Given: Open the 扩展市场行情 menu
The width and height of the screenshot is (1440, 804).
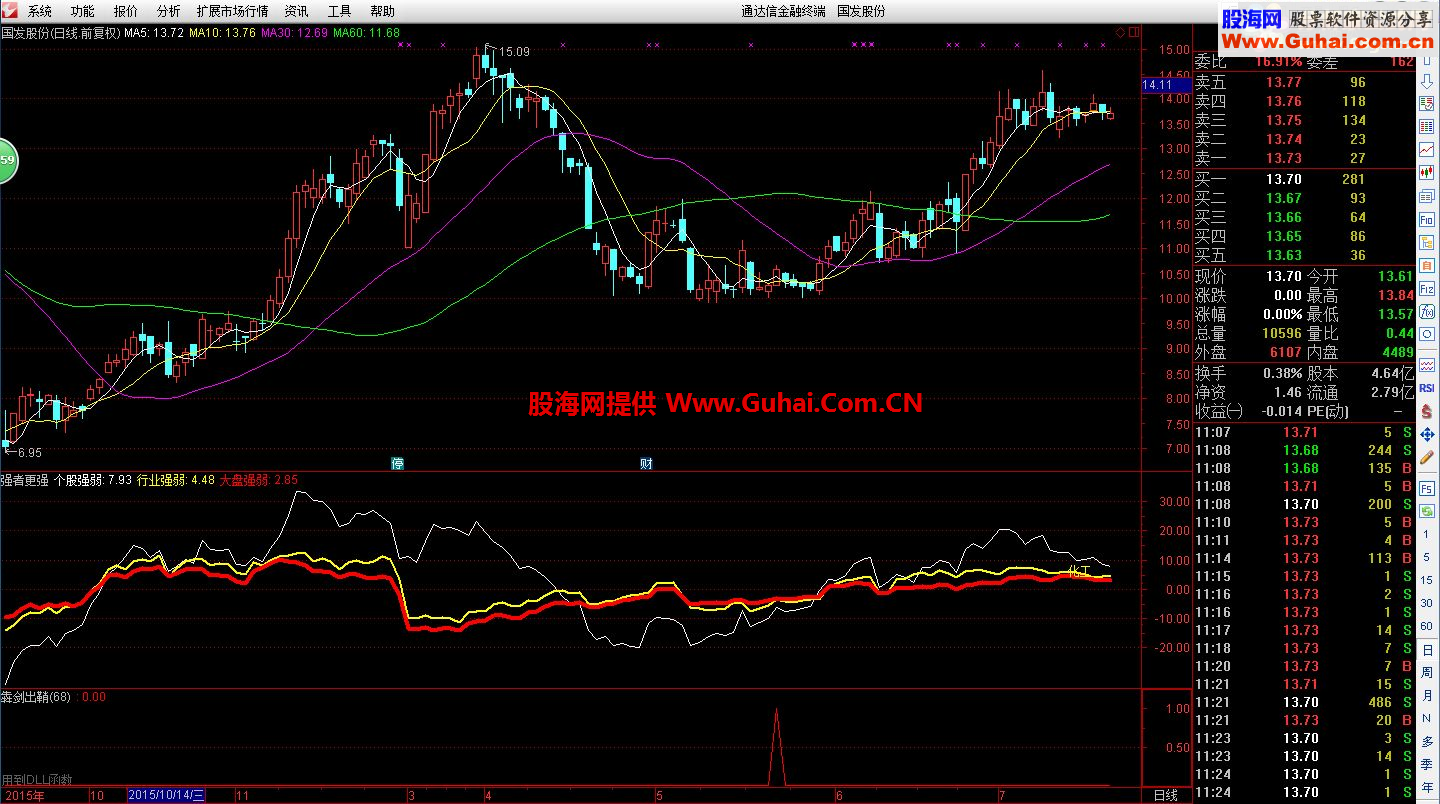Looking at the screenshot, I should coord(232,11).
